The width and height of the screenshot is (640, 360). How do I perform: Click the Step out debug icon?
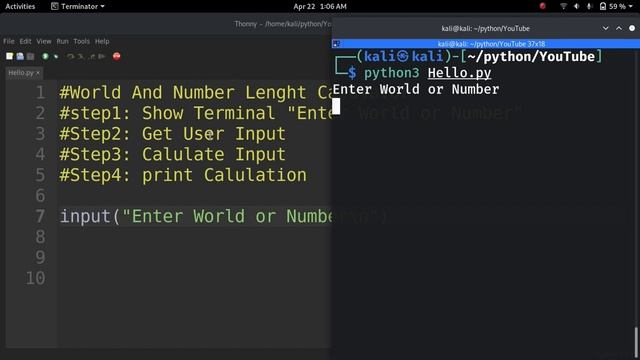point(92,56)
